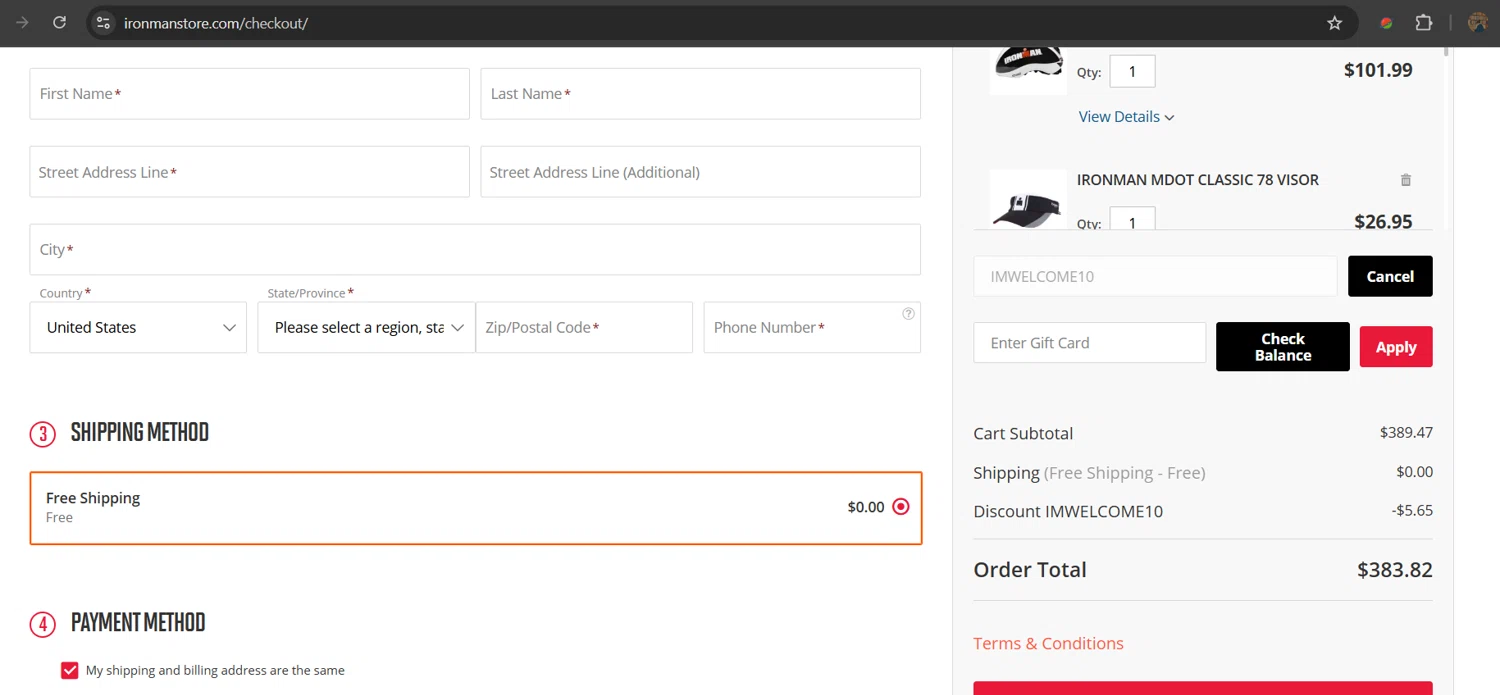The height and width of the screenshot is (695, 1500).
Task: Click the Shipping Method heading
Action: pos(140,432)
